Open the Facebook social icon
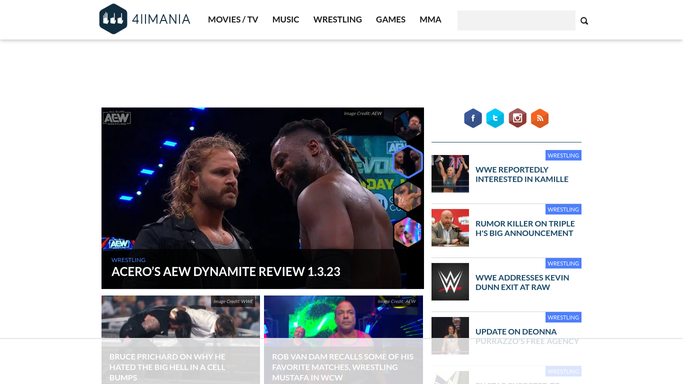683x384 pixels. click(x=473, y=118)
